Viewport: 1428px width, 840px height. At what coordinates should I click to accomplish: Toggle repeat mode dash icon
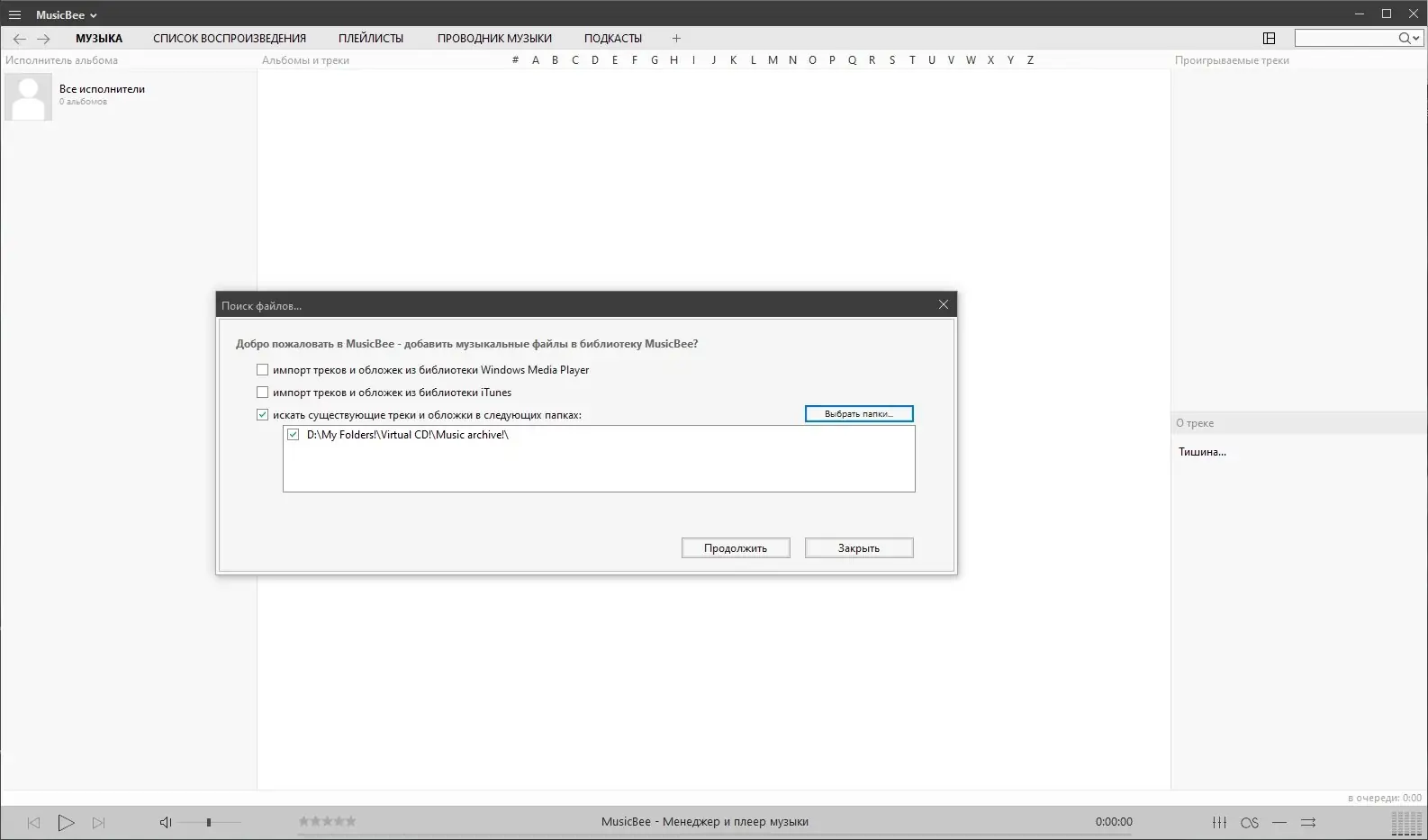pyautogui.click(x=1279, y=822)
